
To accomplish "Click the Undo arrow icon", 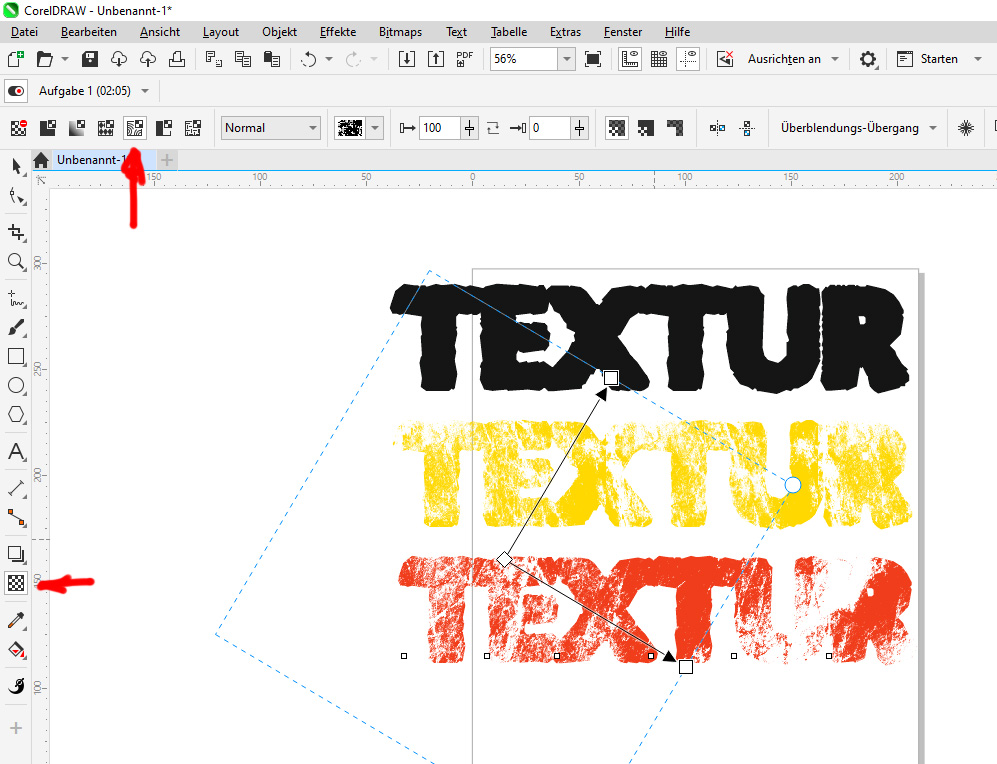I will click(x=309, y=59).
